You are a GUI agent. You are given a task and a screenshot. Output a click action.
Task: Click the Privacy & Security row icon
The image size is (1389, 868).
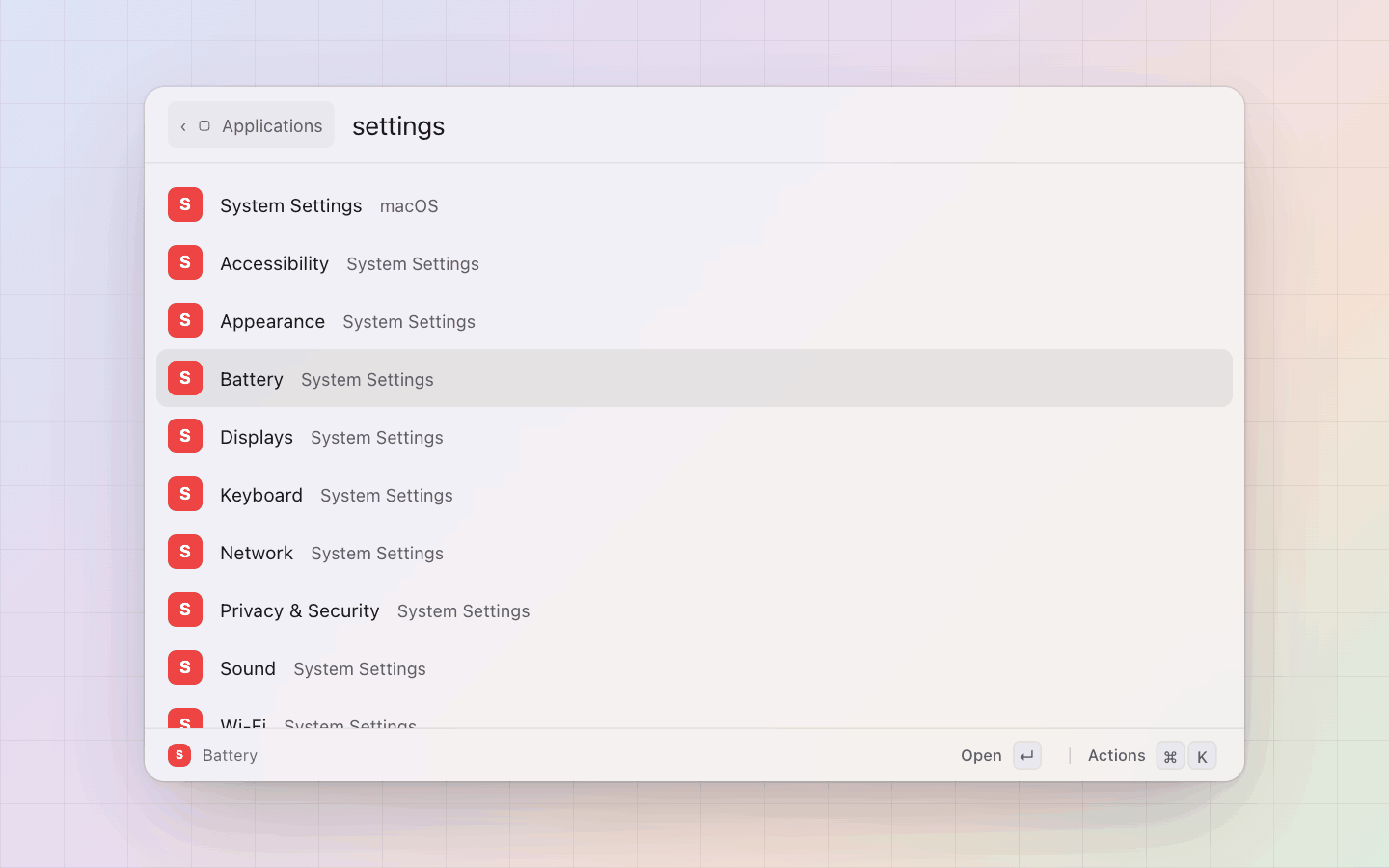(x=185, y=610)
